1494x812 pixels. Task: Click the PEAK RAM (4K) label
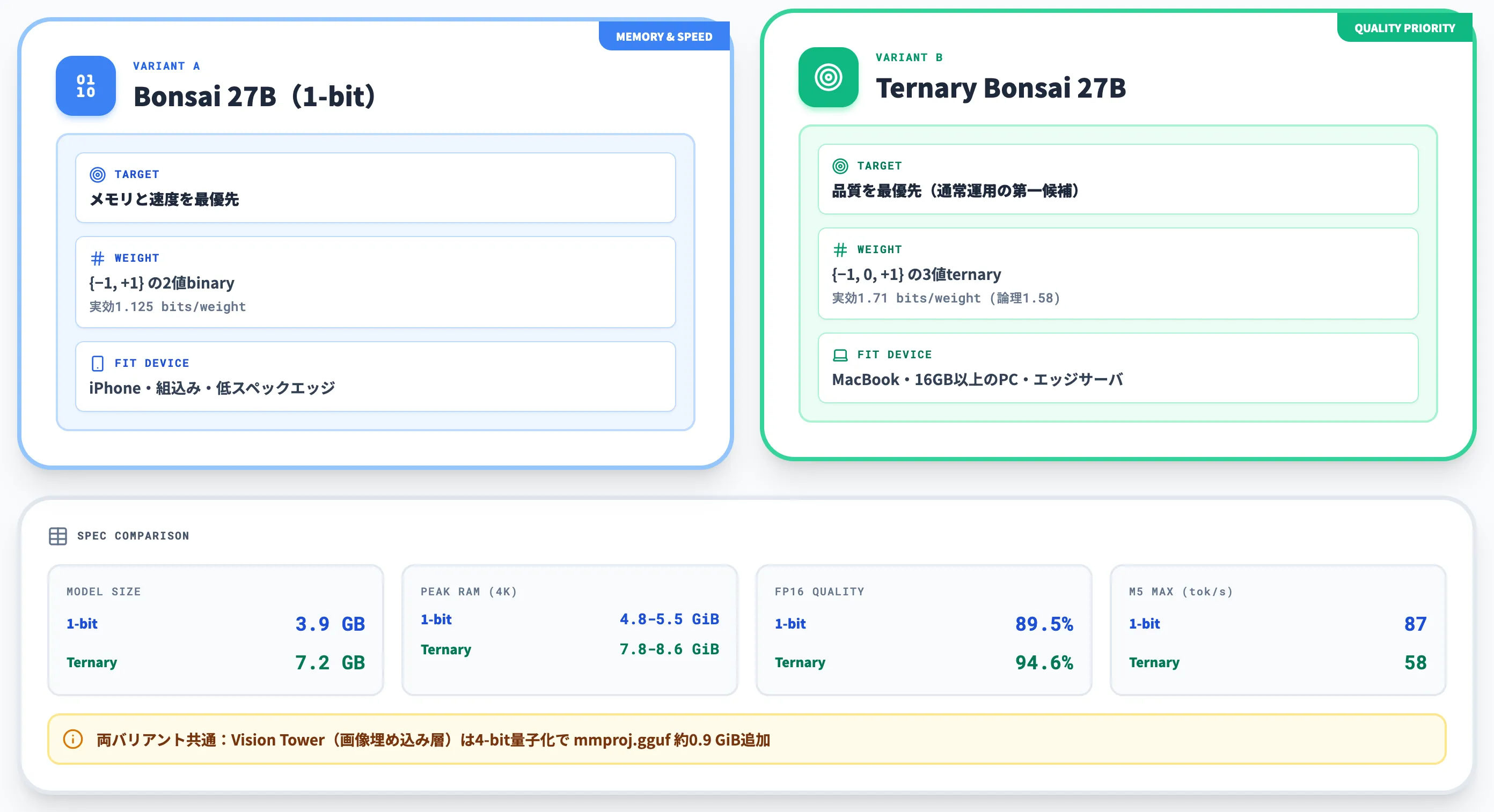[468, 592]
